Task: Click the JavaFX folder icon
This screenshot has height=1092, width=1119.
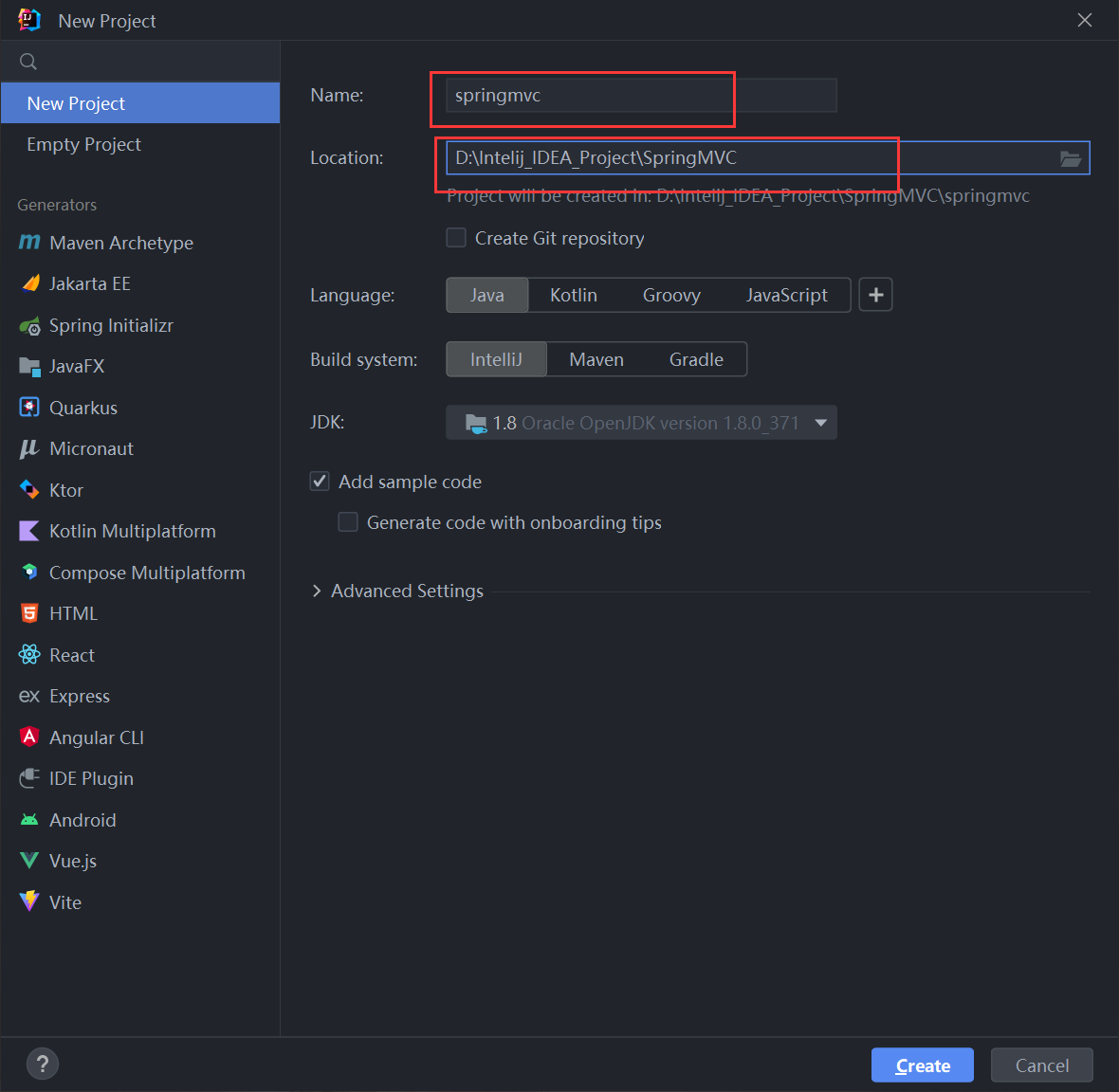Action: coord(29,367)
